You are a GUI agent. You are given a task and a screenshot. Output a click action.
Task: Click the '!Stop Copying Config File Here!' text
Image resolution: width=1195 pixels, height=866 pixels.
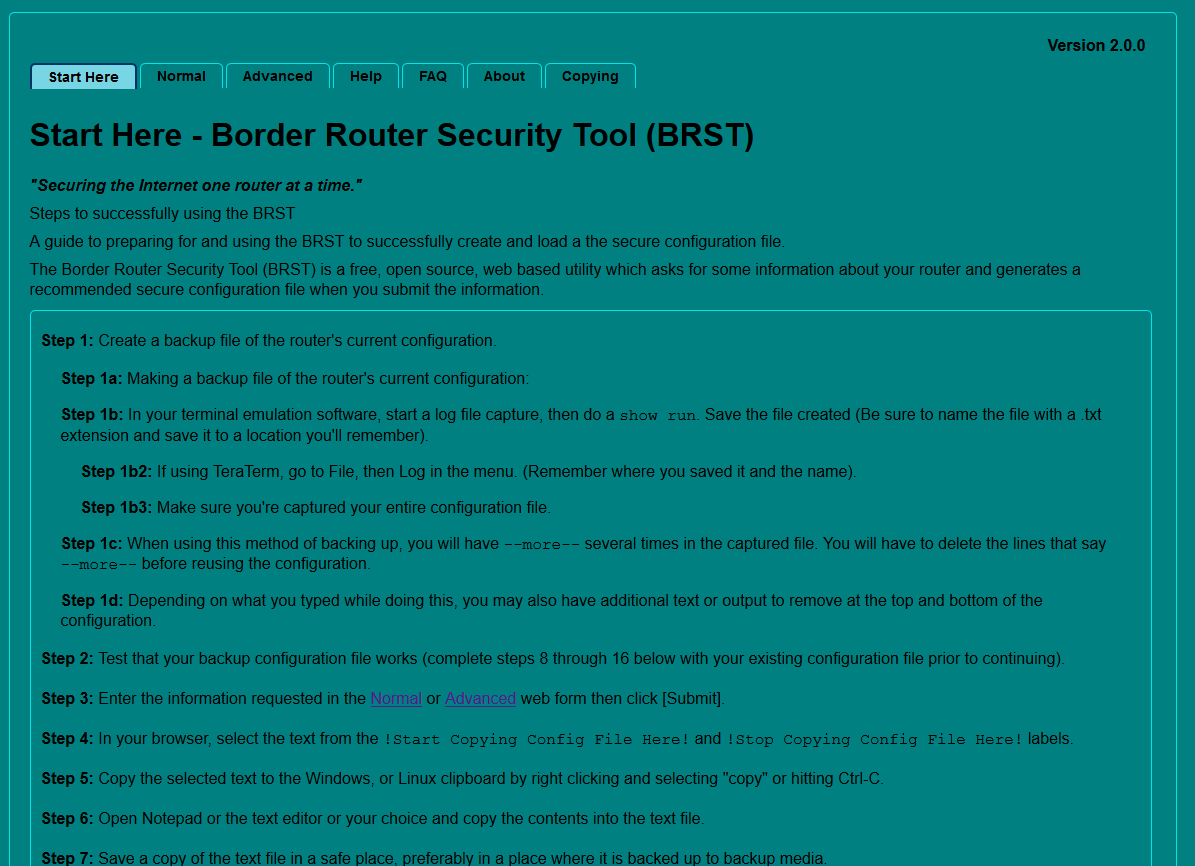(x=874, y=740)
